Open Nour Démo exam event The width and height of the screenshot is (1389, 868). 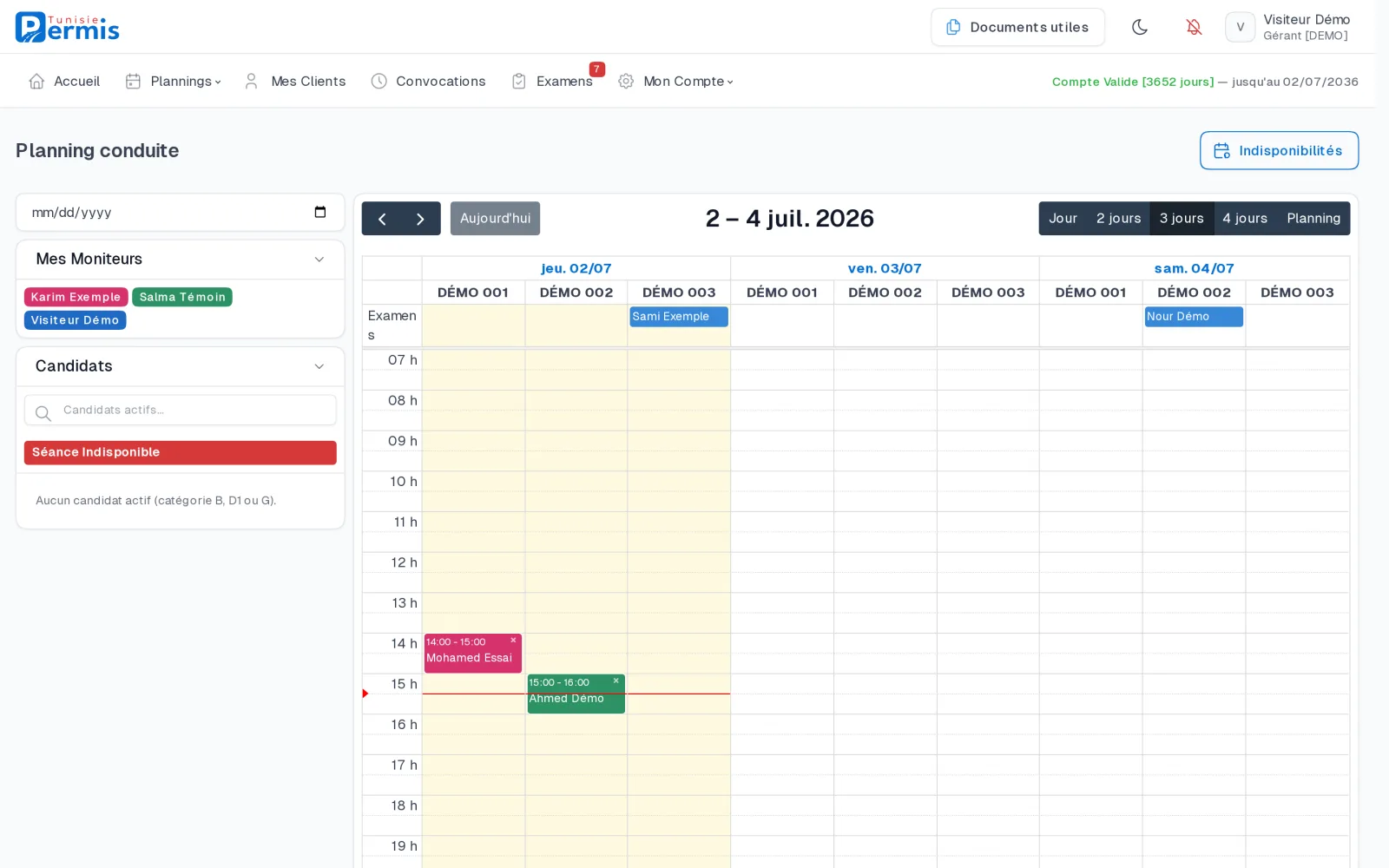coord(1194,317)
